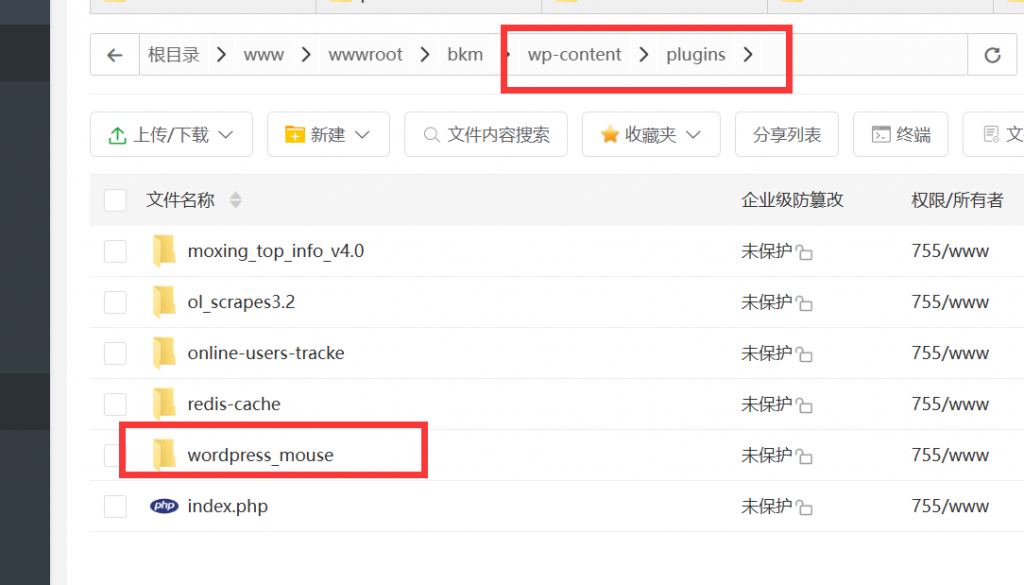Expand chevron after 根目录 in breadcrumb

[x=221, y=55]
